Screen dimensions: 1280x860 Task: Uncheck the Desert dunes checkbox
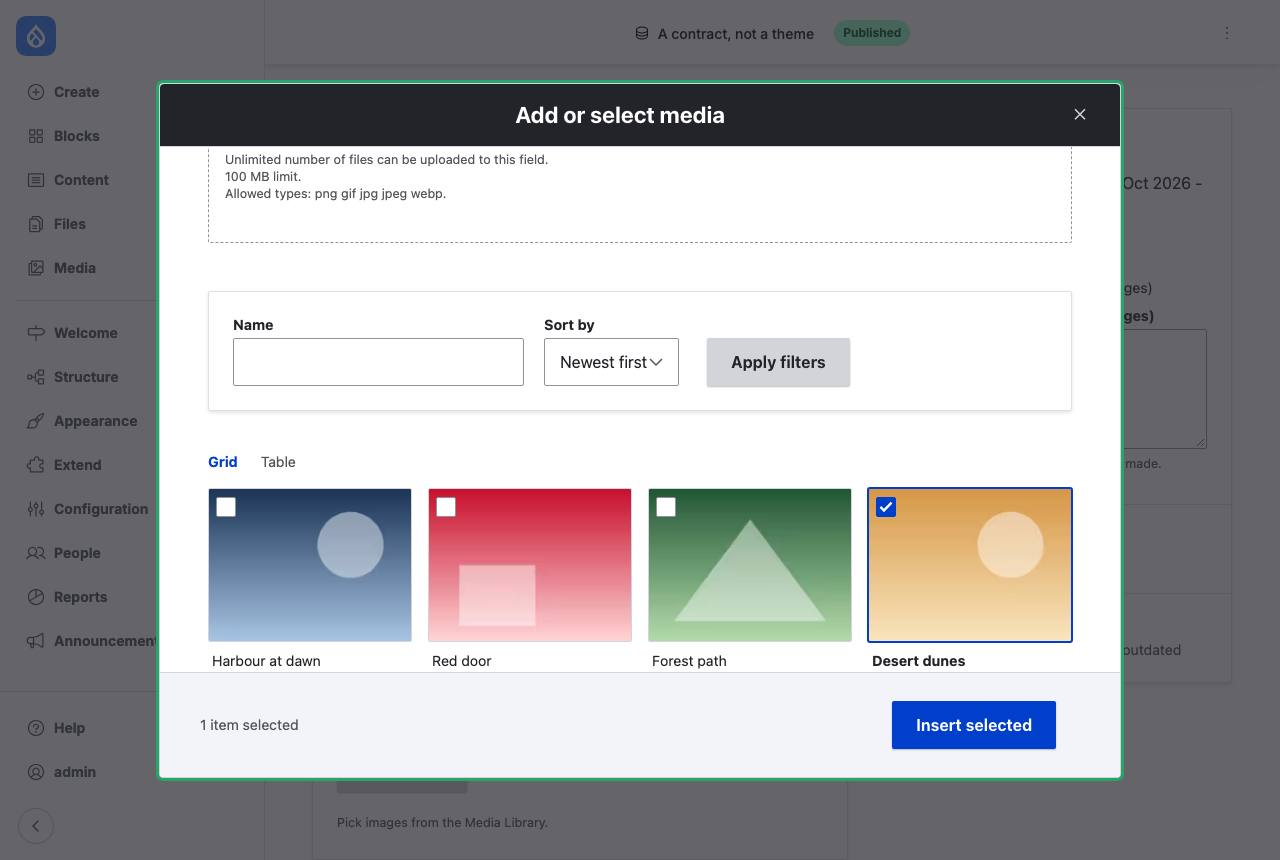point(886,507)
